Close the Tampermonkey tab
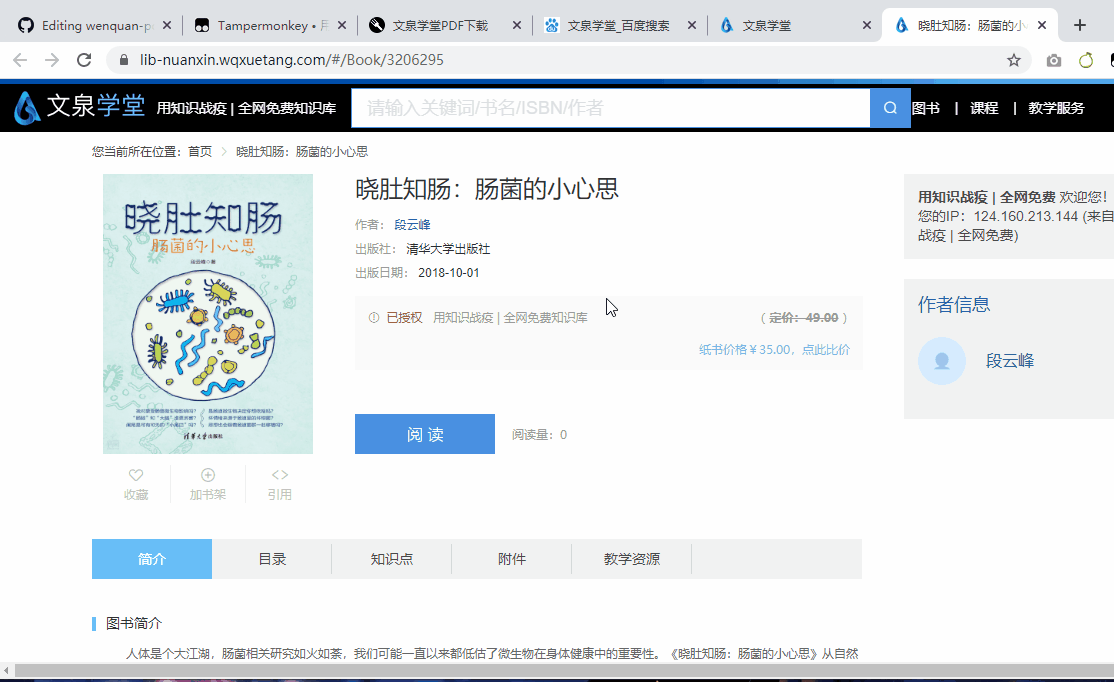 coord(342,26)
